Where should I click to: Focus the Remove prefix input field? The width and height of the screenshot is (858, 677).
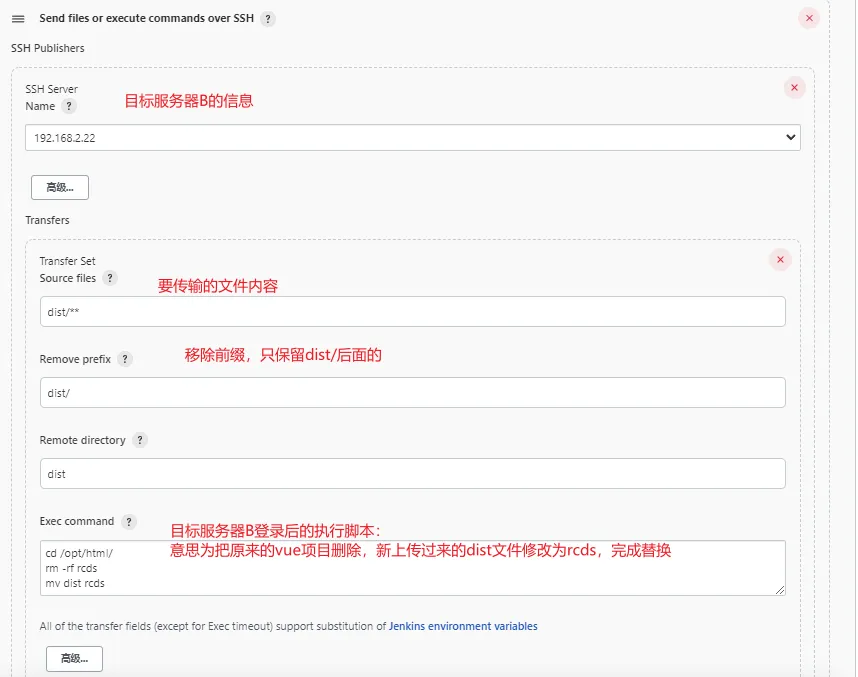point(412,393)
